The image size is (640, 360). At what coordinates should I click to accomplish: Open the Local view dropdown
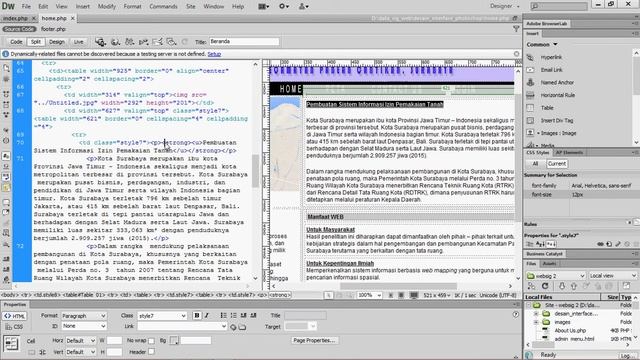click(613, 276)
